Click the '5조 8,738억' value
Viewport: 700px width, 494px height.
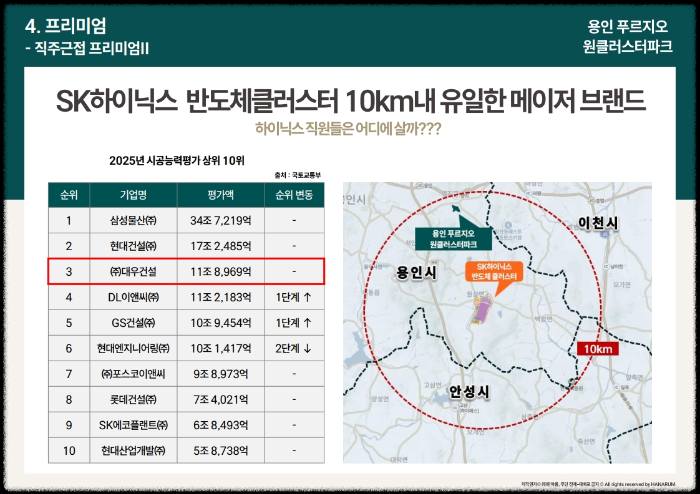221,451
